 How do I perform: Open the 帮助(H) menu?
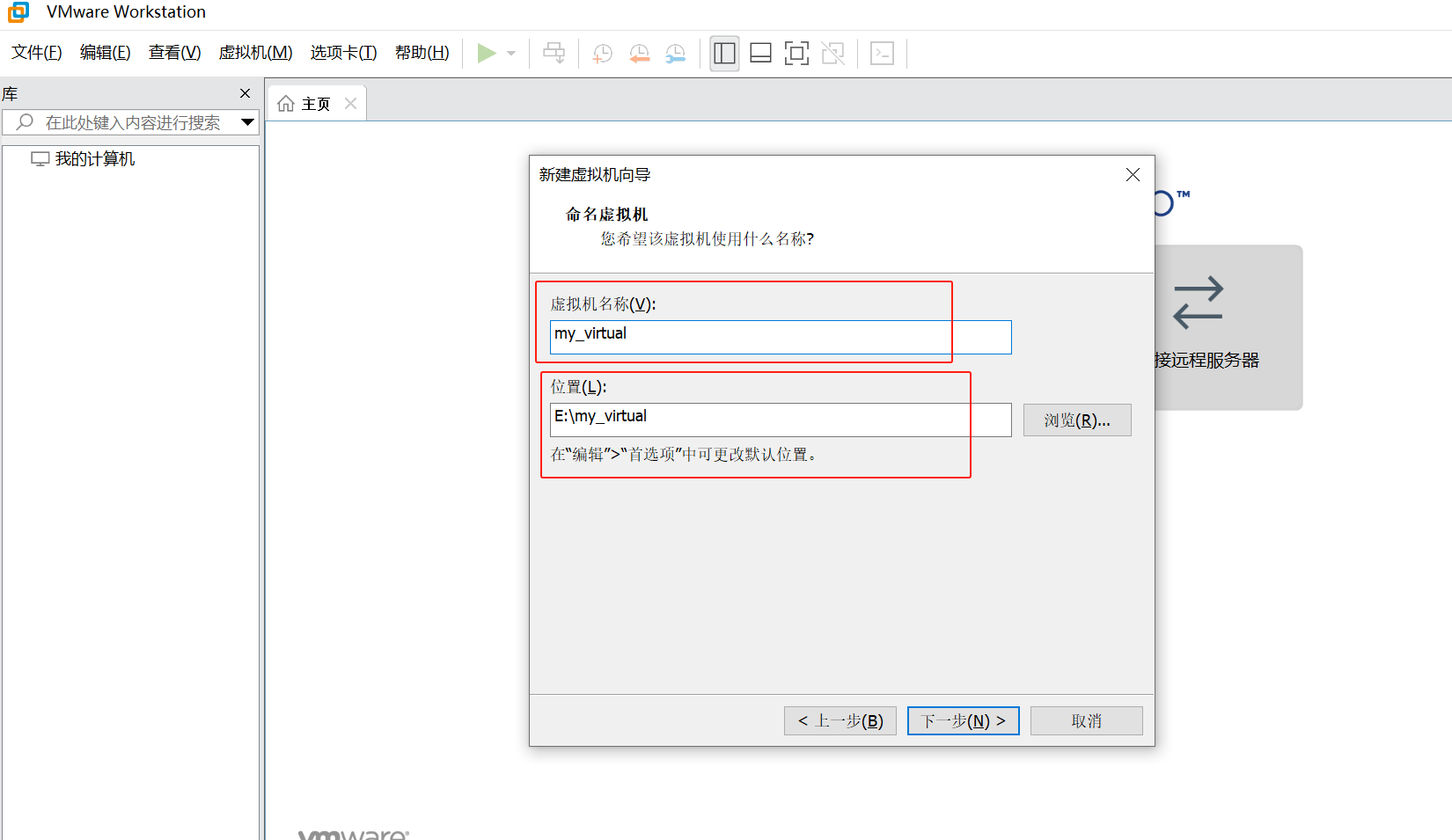pyautogui.click(x=422, y=53)
